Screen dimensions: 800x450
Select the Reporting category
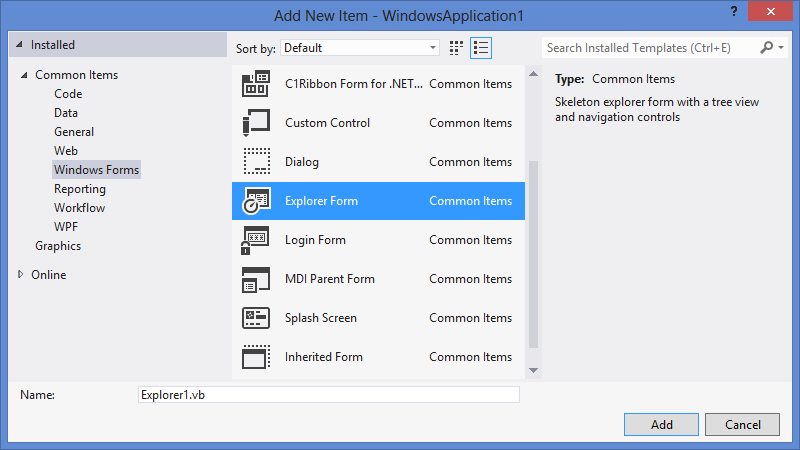[x=80, y=189]
